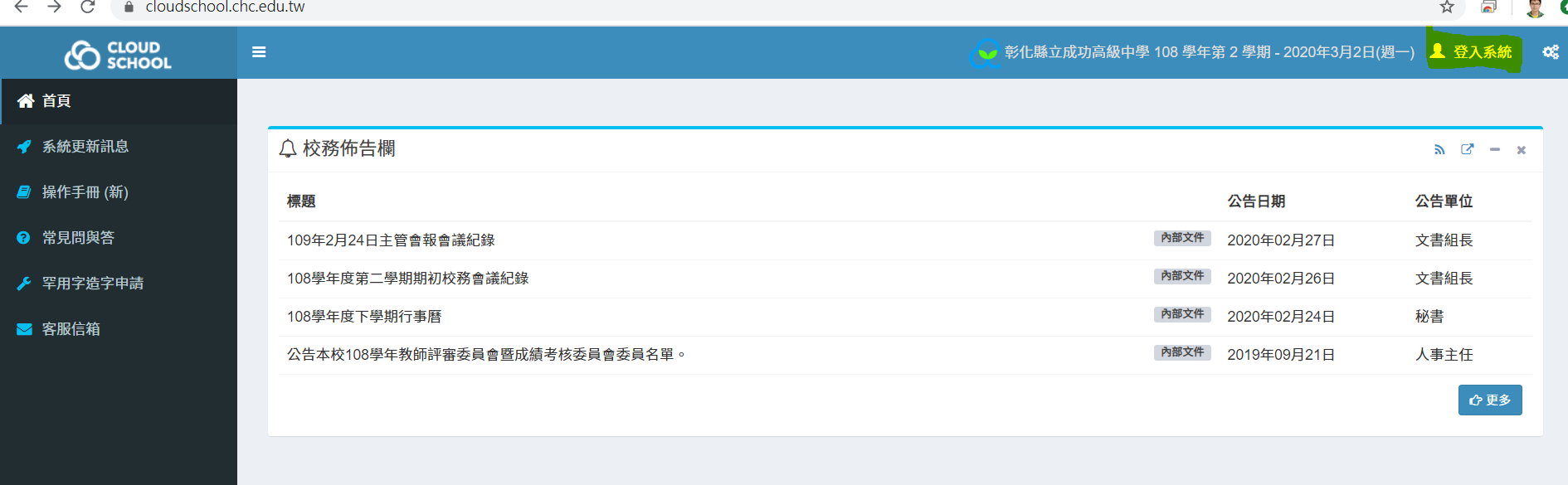Screen dimensions: 1568x485
Task: Click the 標題 column header
Action: pyautogui.click(x=301, y=201)
